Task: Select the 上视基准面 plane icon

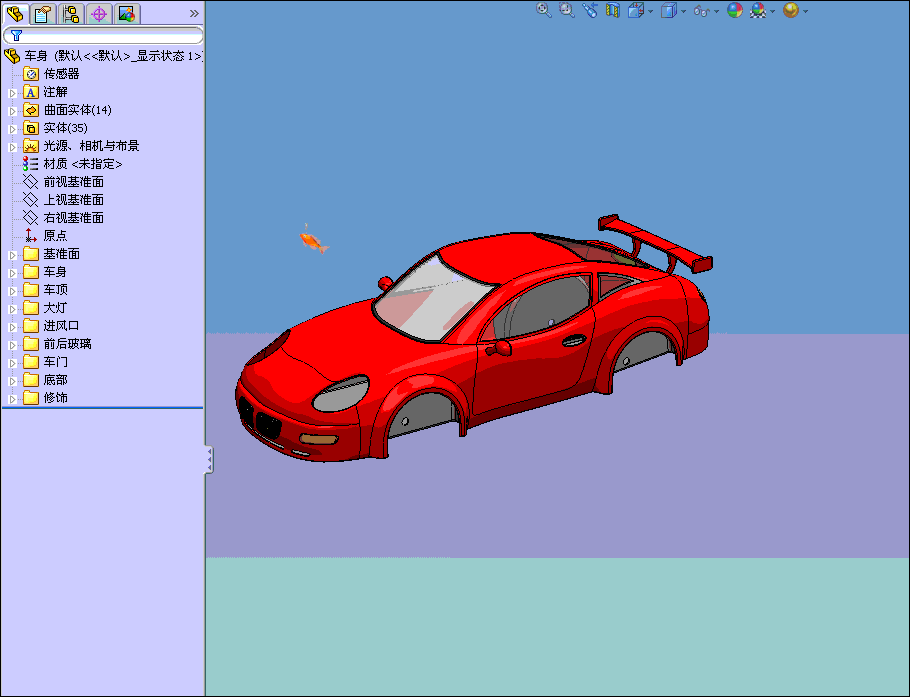Action: click(x=31, y=200)
